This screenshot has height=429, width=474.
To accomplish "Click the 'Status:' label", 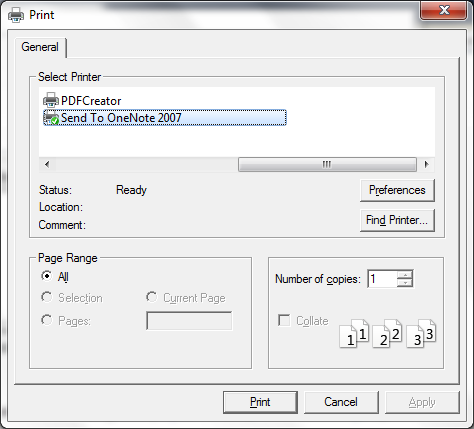I will point(55,190).
